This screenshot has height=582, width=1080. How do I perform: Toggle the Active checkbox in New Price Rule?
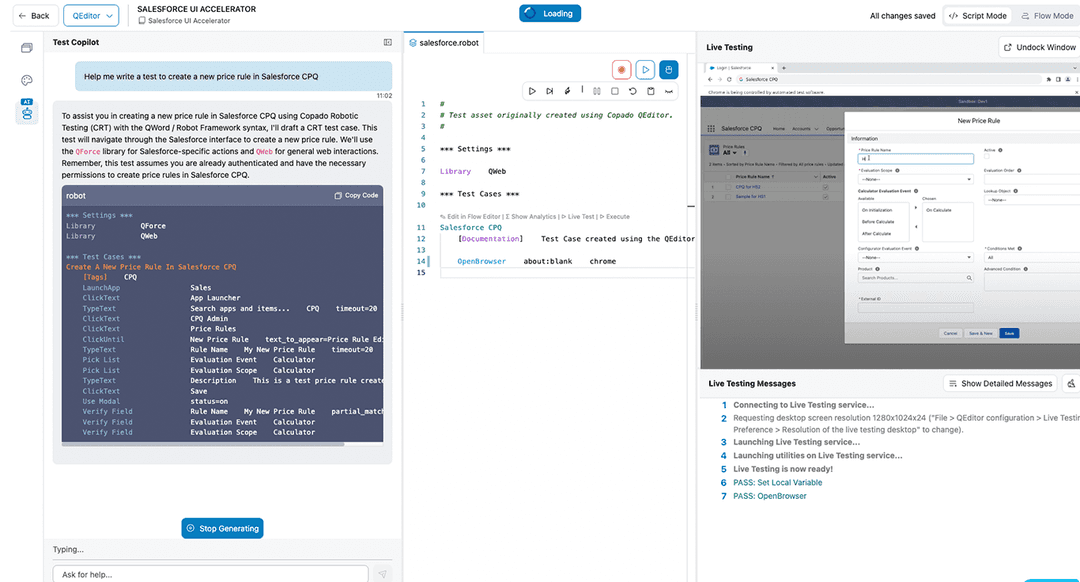tap(987, 156)
